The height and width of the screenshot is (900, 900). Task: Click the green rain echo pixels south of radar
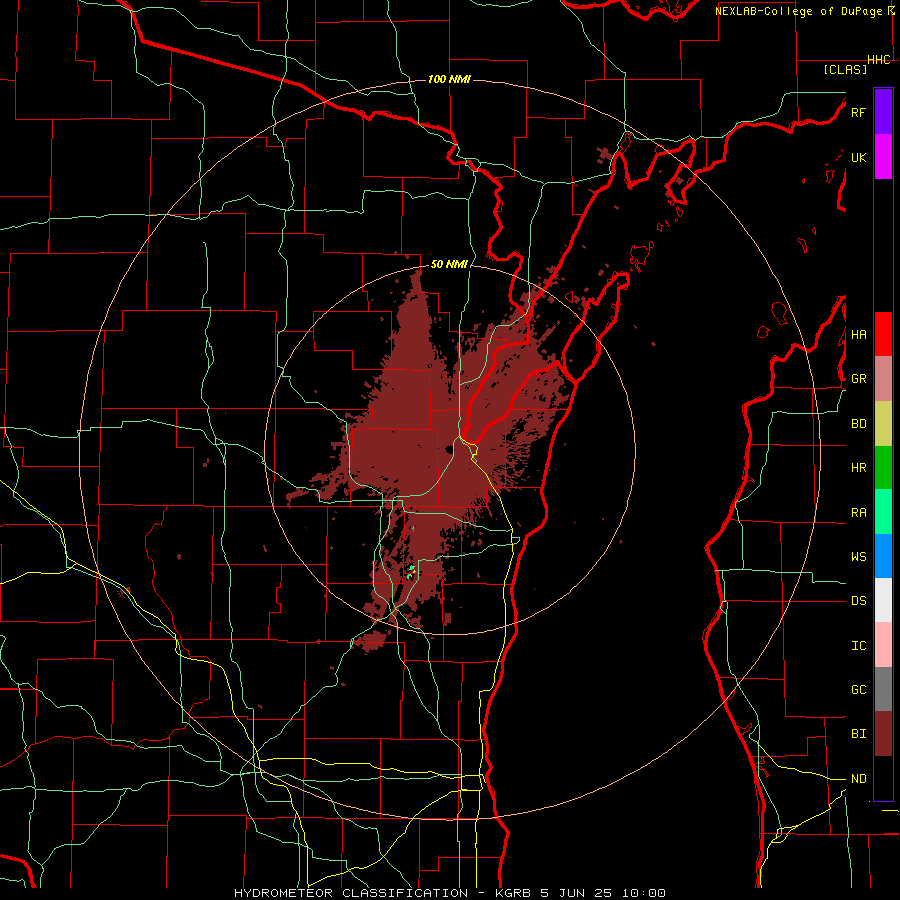[411, 571]
